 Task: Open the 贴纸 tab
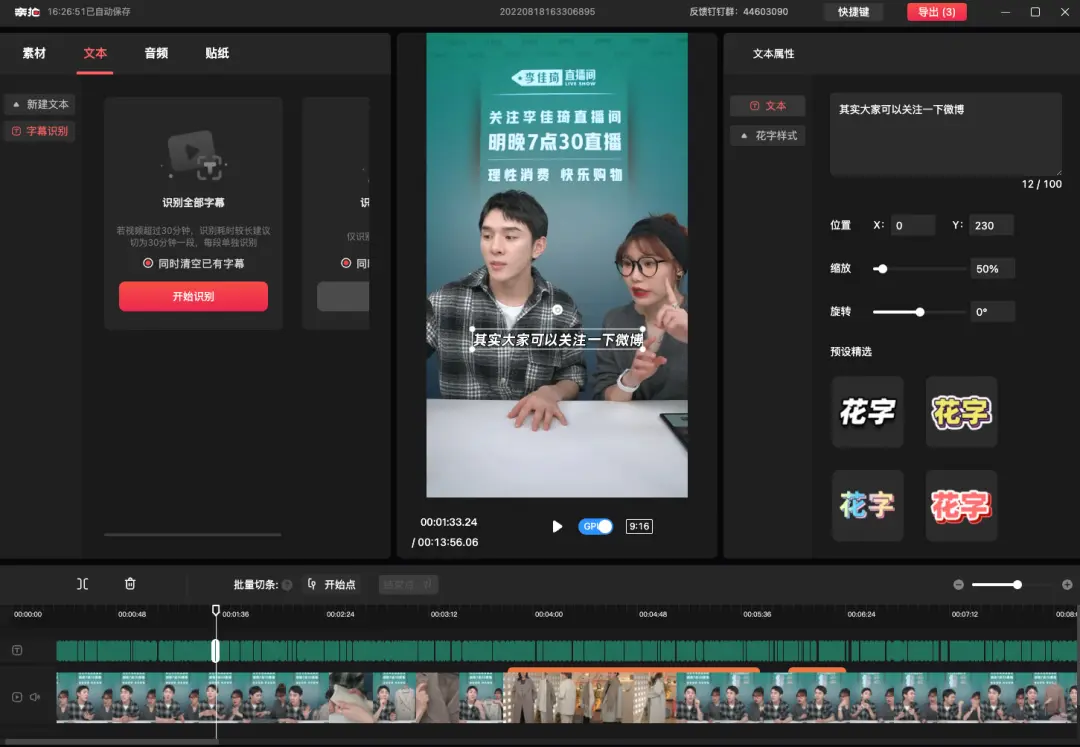pyautogui.click(x=217, y=53)
